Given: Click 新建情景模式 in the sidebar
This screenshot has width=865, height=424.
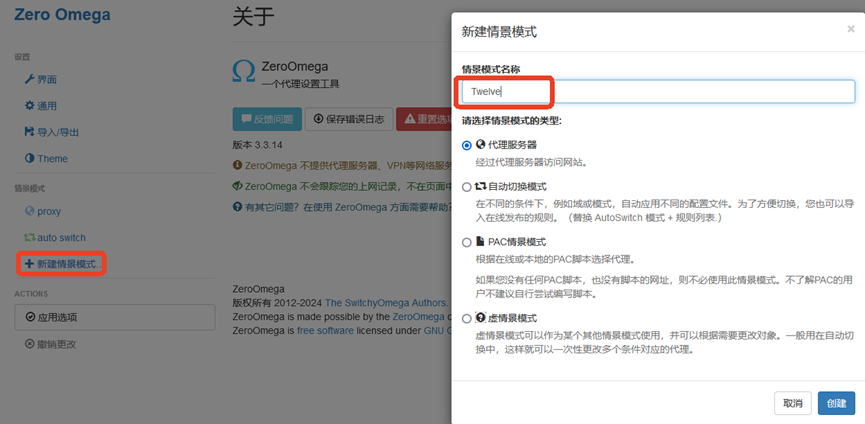Looking at the screenshot, I should 63,264.
